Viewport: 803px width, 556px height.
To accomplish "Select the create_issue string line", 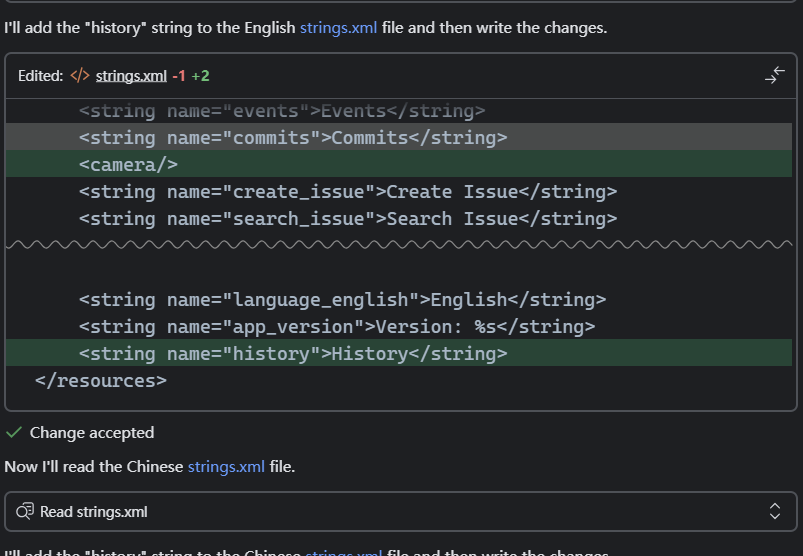I will [399, 191].
